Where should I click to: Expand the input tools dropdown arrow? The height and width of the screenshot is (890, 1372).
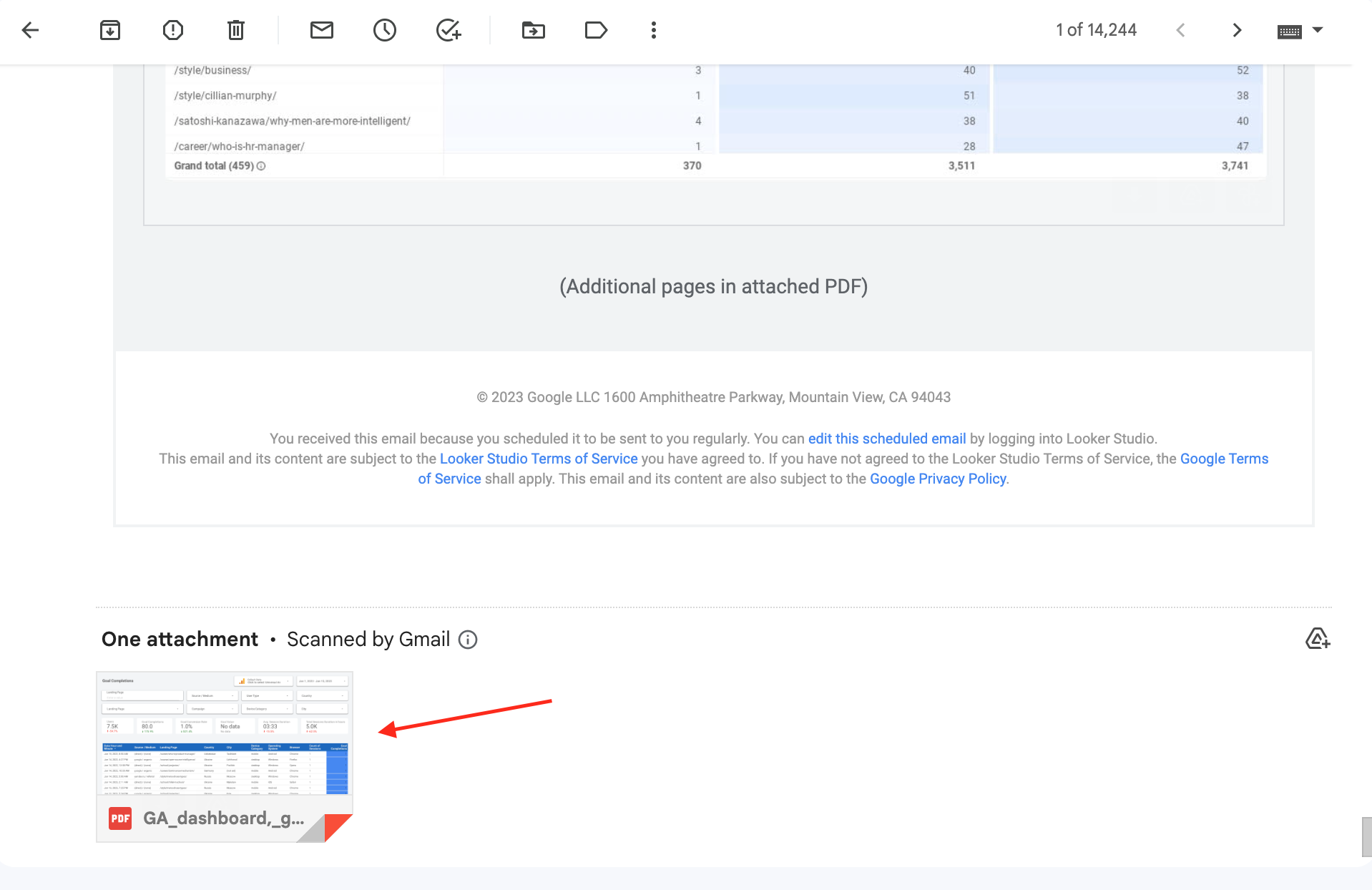1318,30
